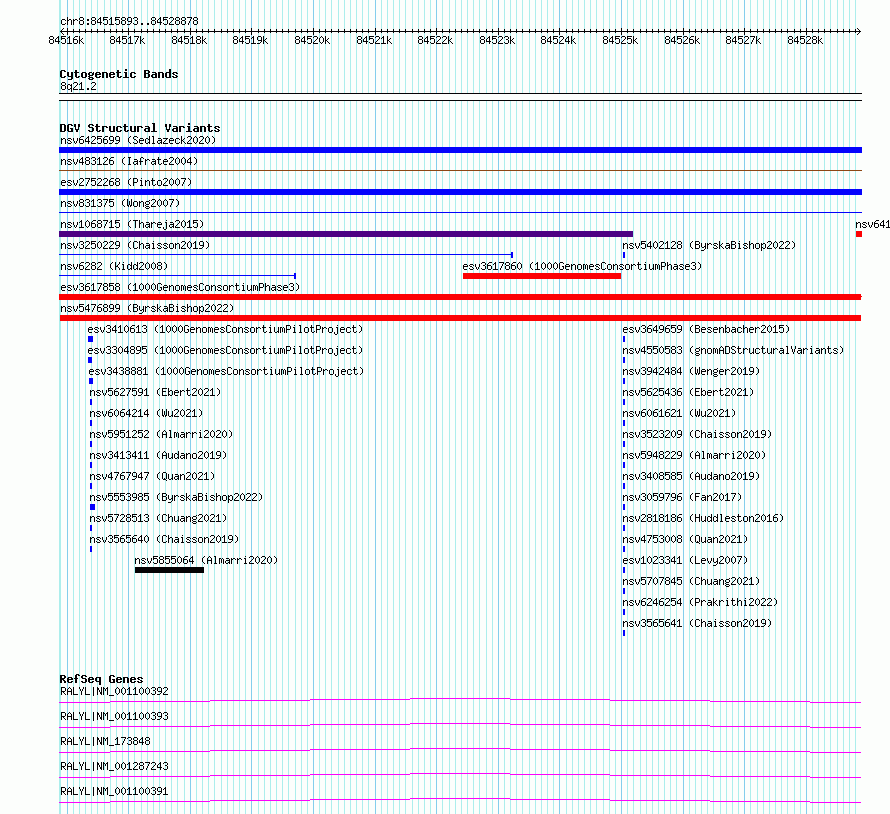Click the 84528k ruler position
Image resolution: width=890 pixels, height=814 pixels.
[x=805, y=40]
